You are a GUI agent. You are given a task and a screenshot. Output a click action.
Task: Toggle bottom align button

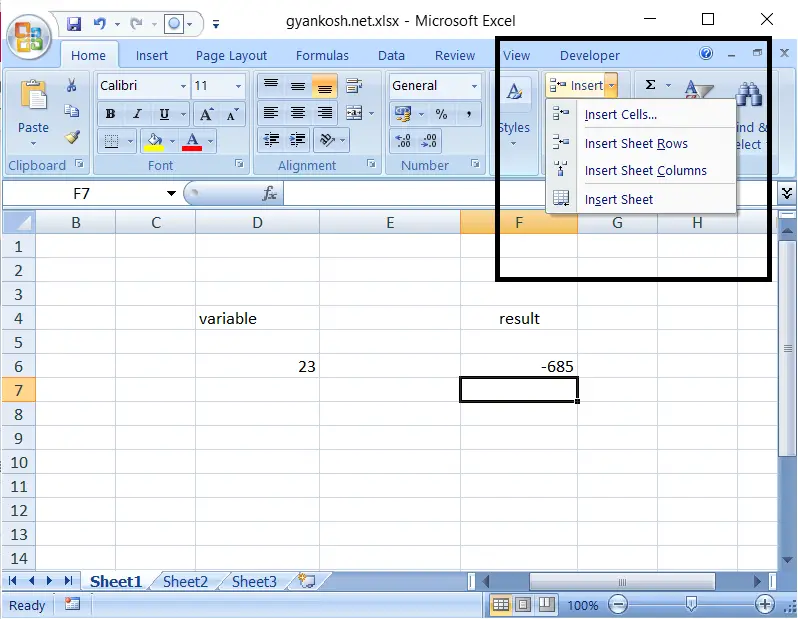click(x=325, y=86)
